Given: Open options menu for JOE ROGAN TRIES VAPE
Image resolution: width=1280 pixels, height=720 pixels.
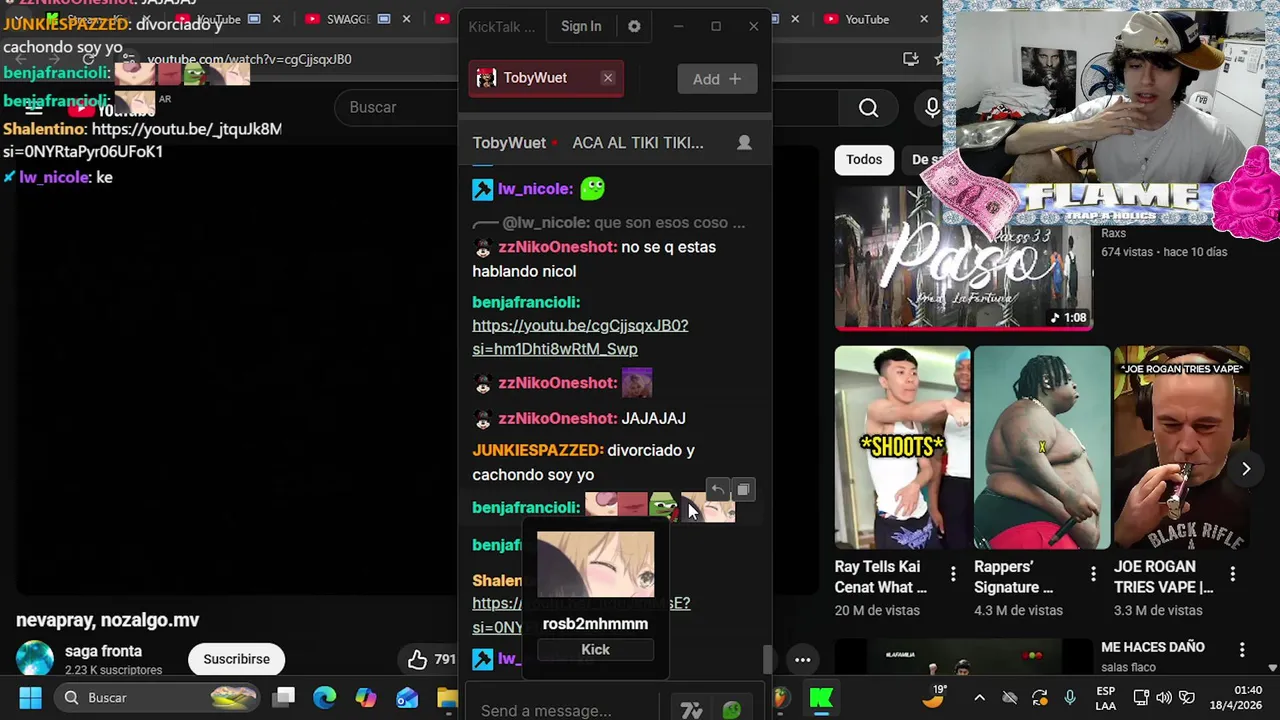Looking at the screenshot, I should click(1233, 574).
